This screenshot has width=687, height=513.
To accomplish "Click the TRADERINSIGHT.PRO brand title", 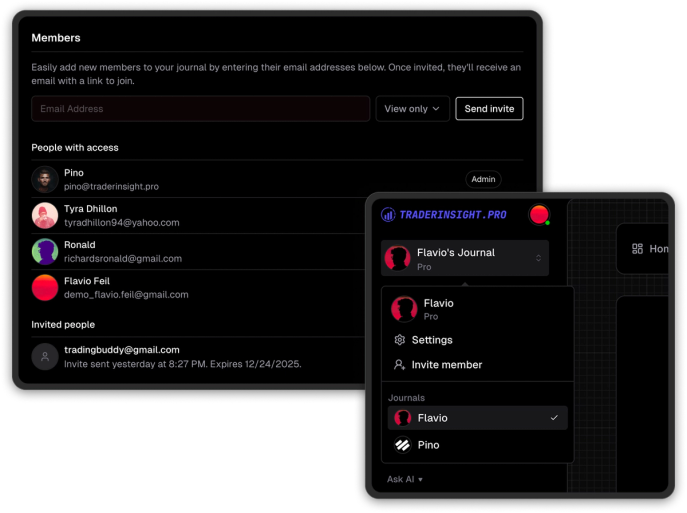I will point(453,215).
